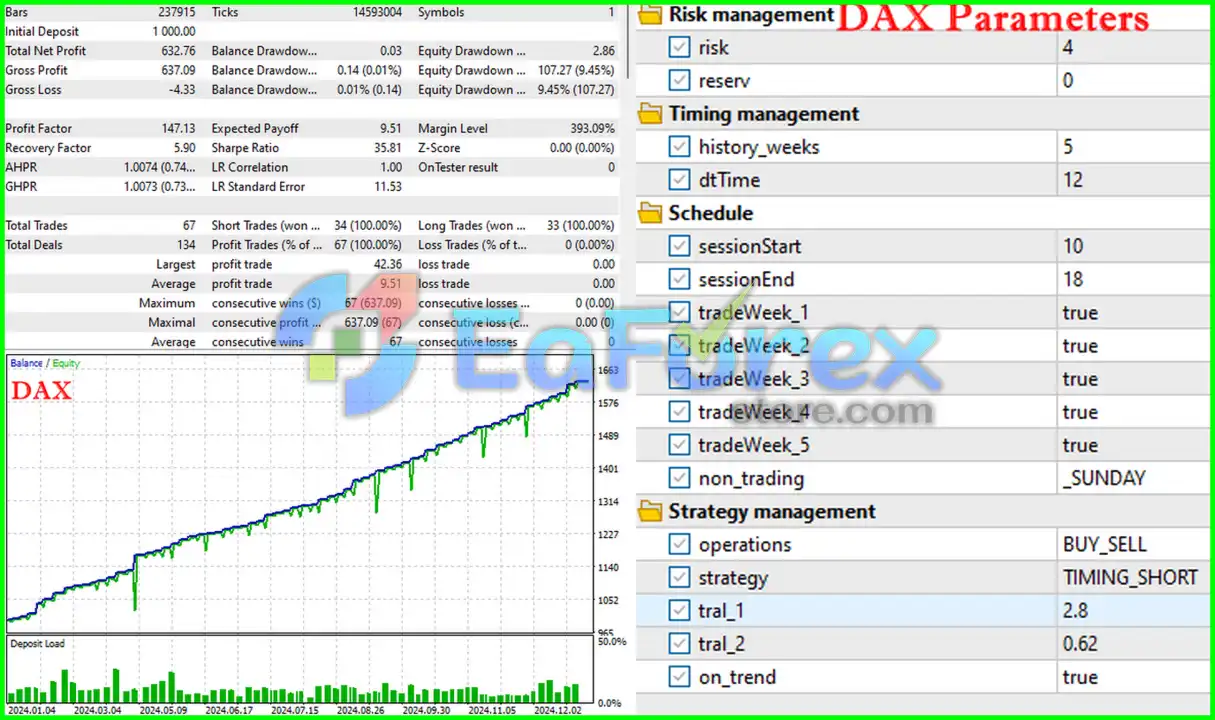Edit the history_weeks value 5
Viewport: 1215px width, 720px height.
point(1132,147)
